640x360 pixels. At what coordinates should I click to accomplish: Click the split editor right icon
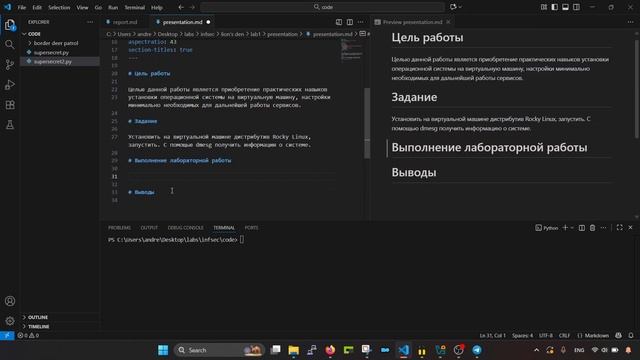click(x=350, y=22)
